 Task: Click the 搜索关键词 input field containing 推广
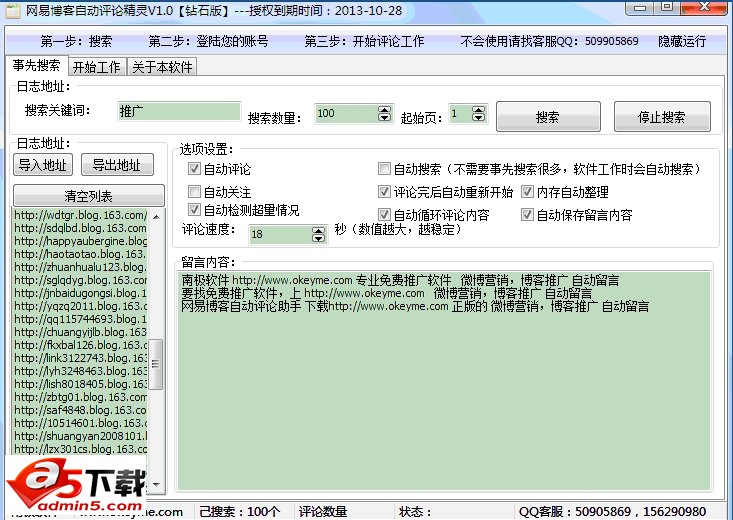179,112
